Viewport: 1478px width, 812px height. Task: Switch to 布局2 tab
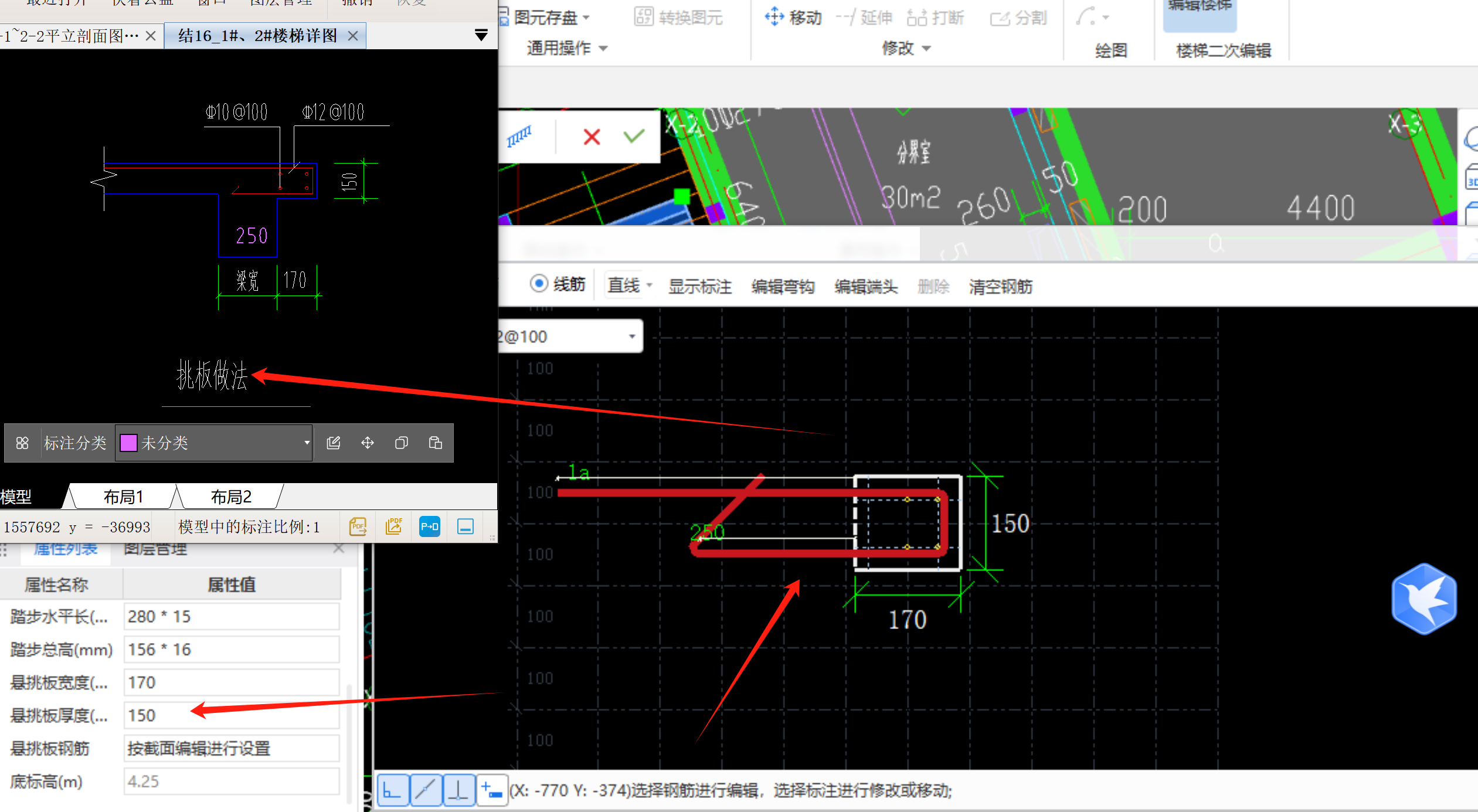pos(231,497)
